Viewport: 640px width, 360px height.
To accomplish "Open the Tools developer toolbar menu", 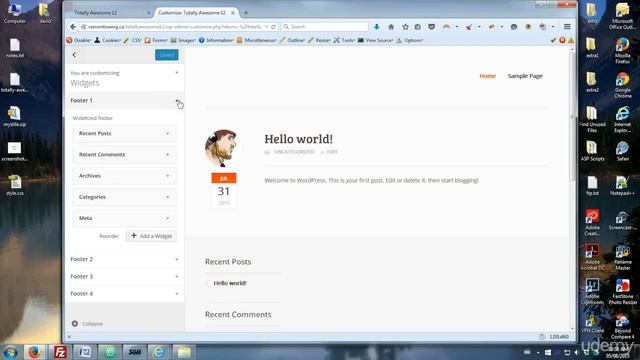I will coord(344,40).
